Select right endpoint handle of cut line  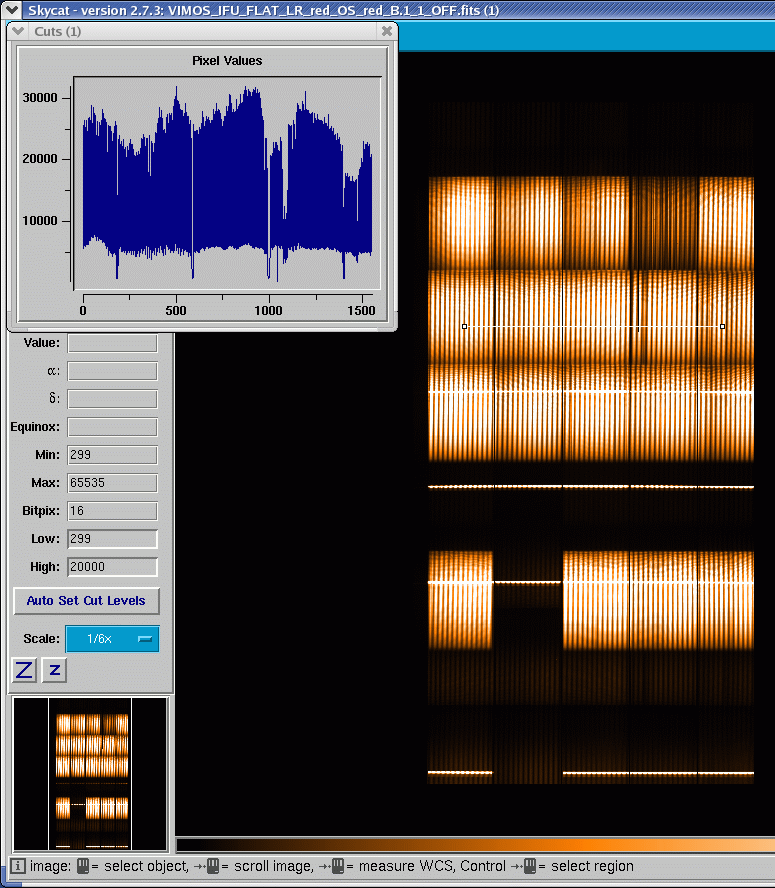[722, 326]
